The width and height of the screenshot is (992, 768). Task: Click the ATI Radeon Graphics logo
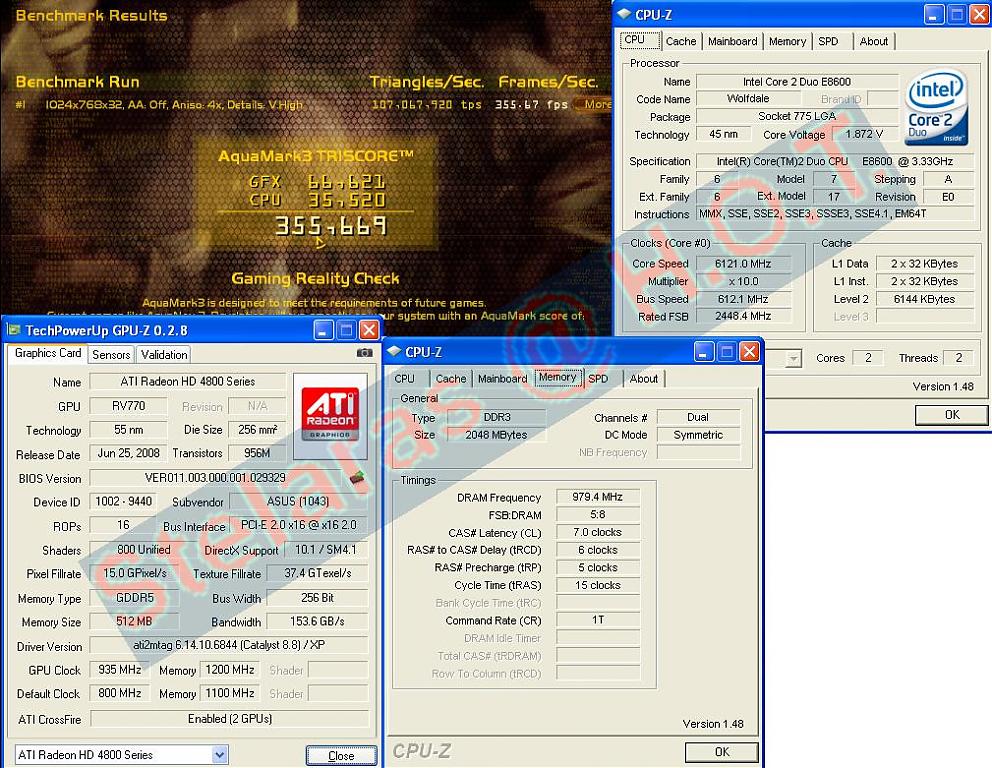click(330, 415)
